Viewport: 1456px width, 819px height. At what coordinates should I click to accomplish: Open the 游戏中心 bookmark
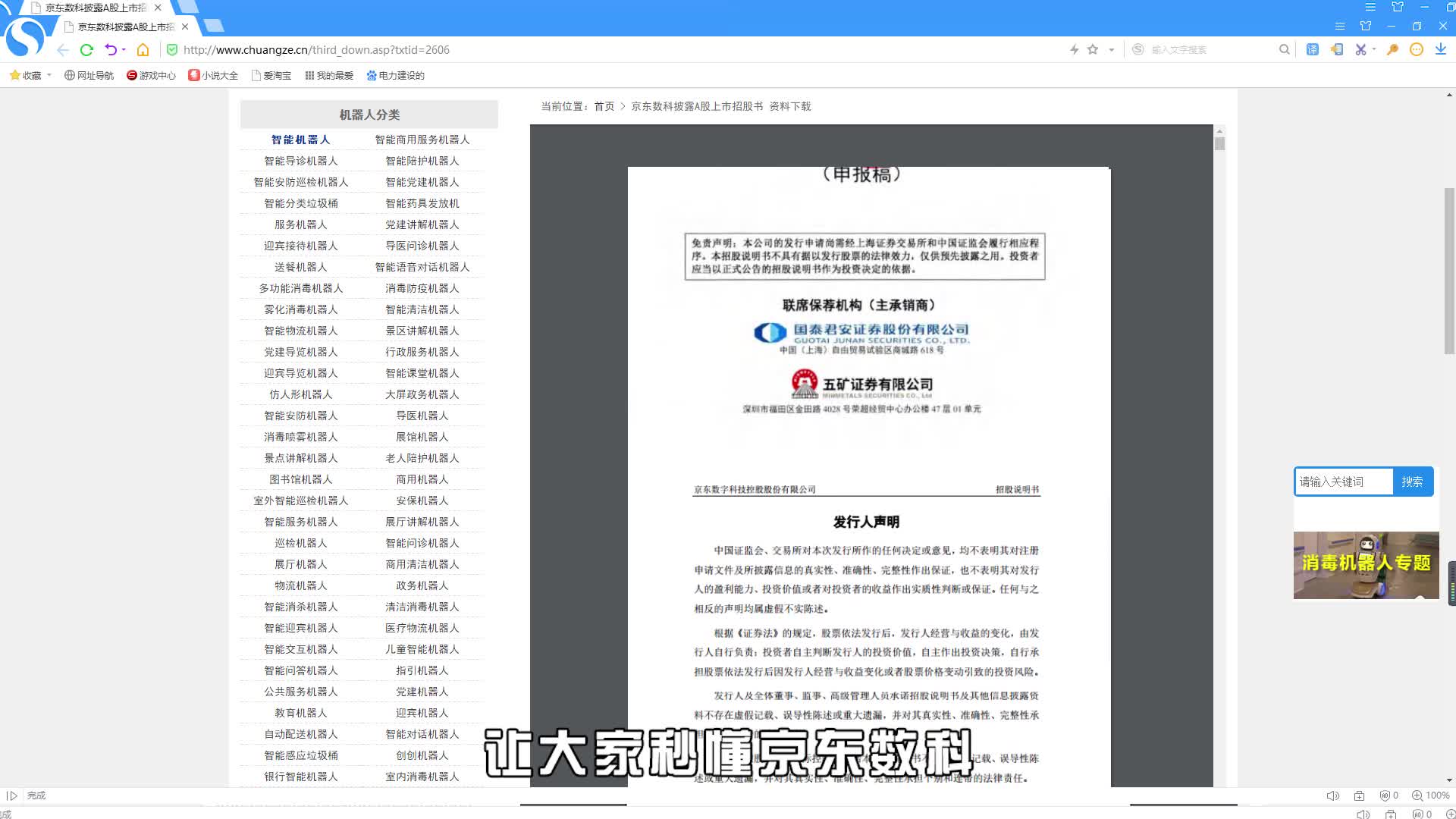click(151, 75)
